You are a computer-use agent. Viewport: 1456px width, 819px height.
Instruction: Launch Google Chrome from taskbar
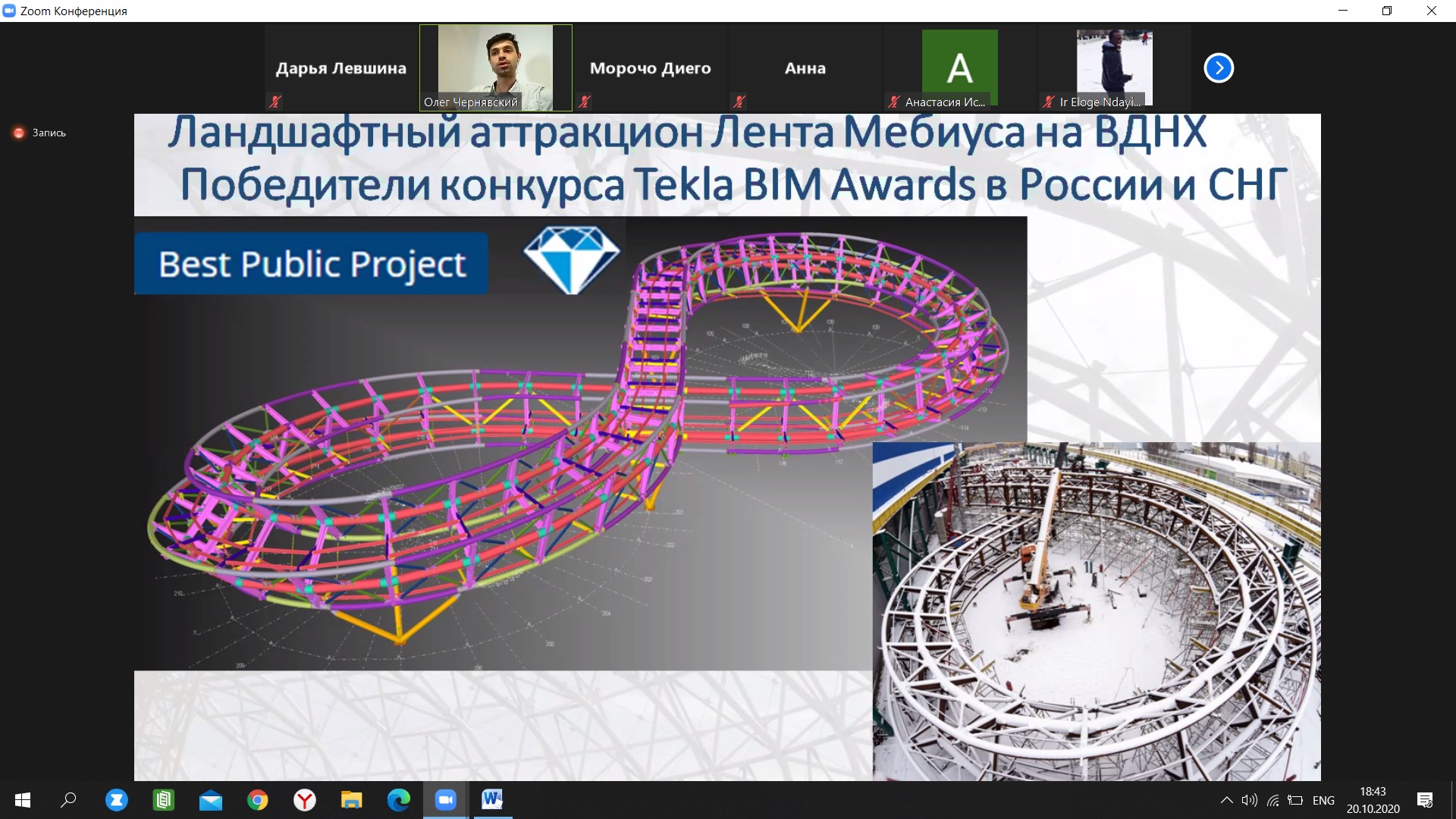[257, 800]
